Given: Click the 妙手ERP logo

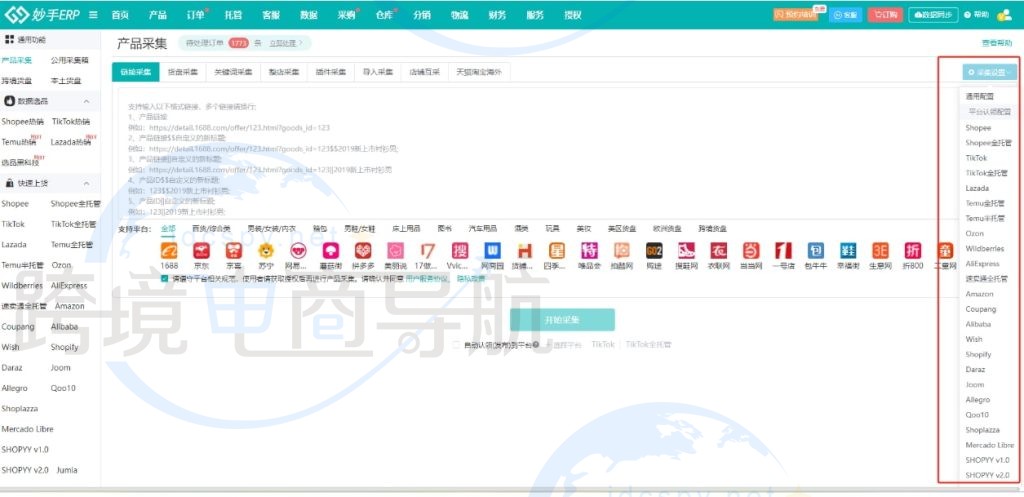Looking at the screenshot, I should [43, 14].
